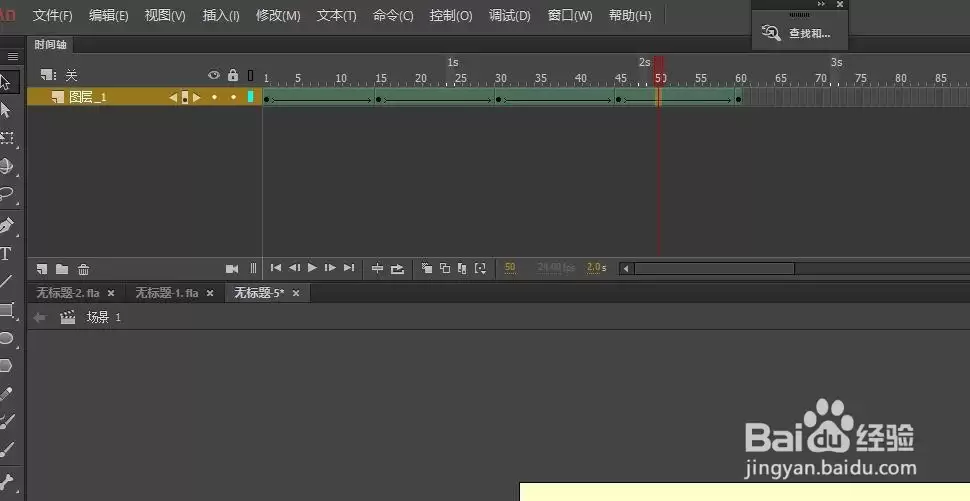The image size is (970, 501).
Task: Open the 编辑(E) menu
Action: click(108, 15)
